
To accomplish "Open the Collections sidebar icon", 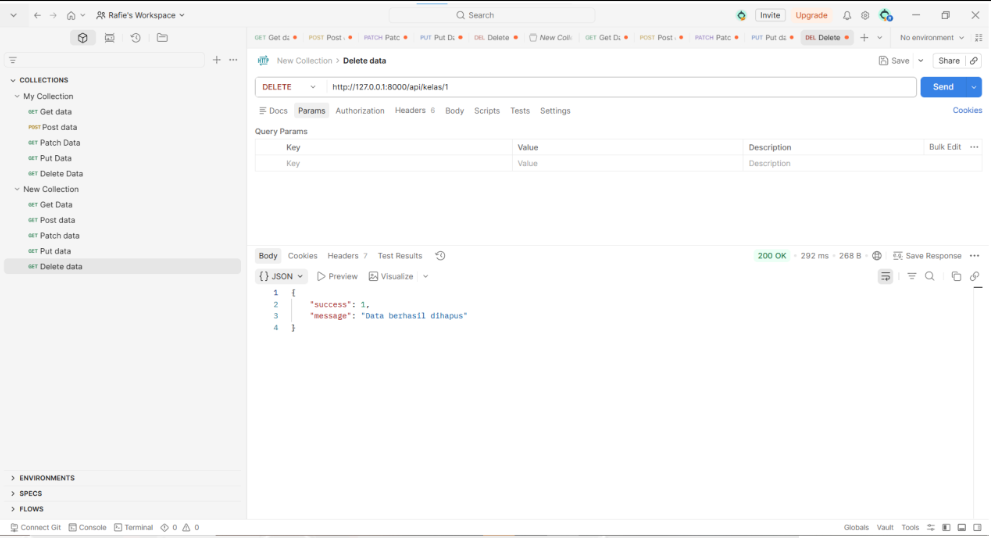I will click(x=83, y=38).
